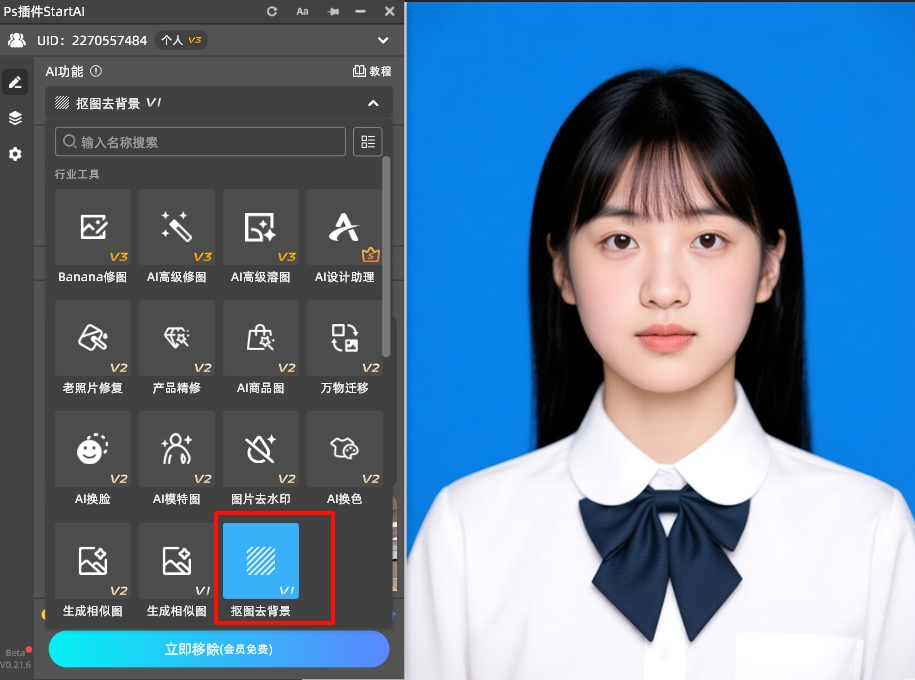Open the settings gear sidebar tab

[15, 154]
